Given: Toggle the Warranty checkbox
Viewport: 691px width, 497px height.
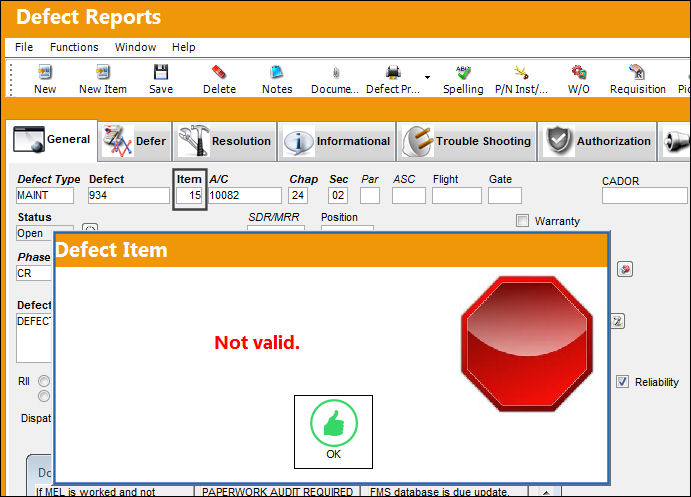Looking at the screenshot, I should point(522,221).
